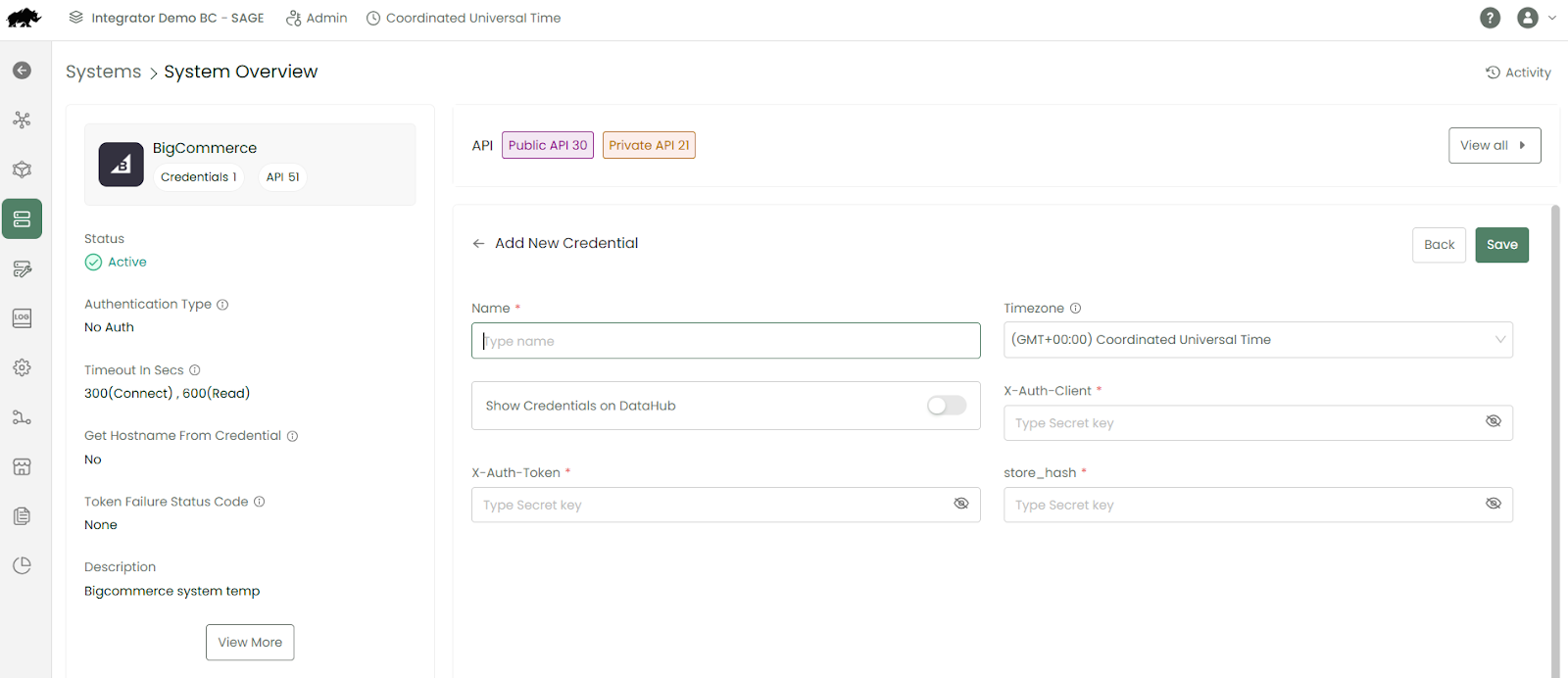Screen dimensions: 1568x678
Task: Click the Timezone info icon
Action: pos(1075,309)
